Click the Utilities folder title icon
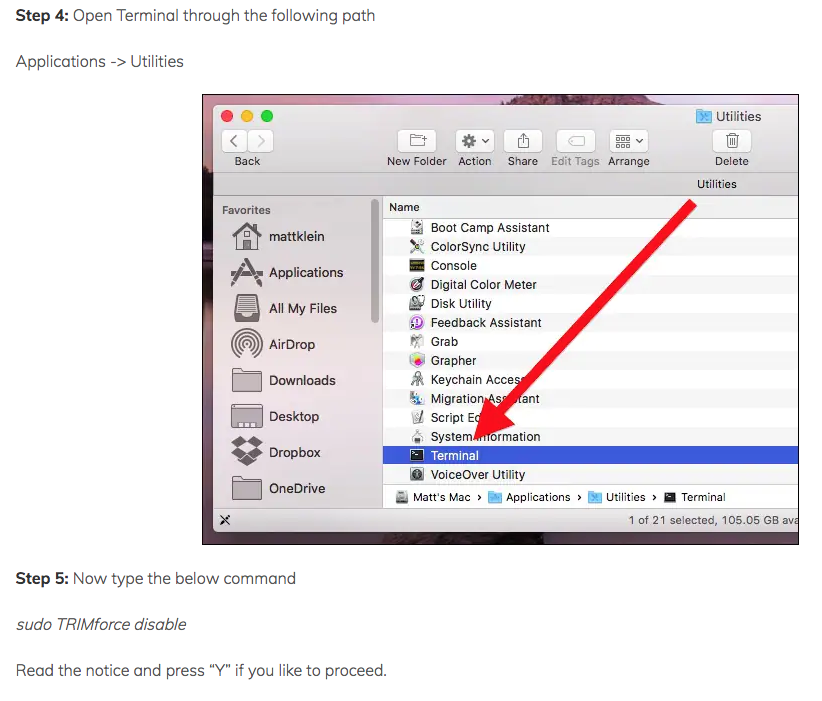 point(704,116)
